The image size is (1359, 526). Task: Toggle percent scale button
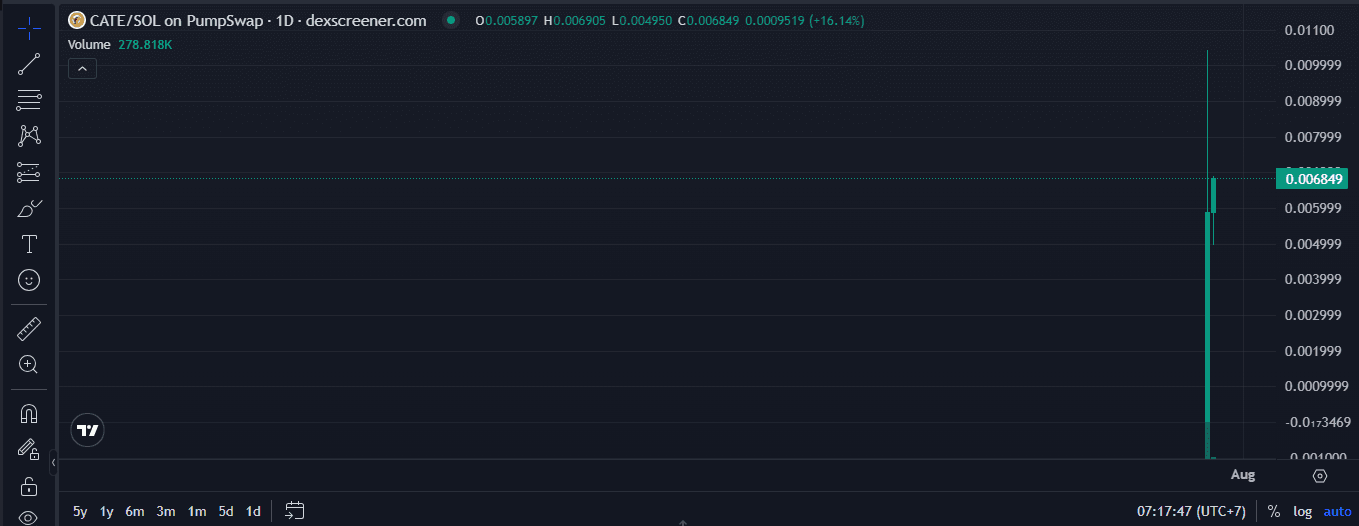click(x=1273, y=511)
